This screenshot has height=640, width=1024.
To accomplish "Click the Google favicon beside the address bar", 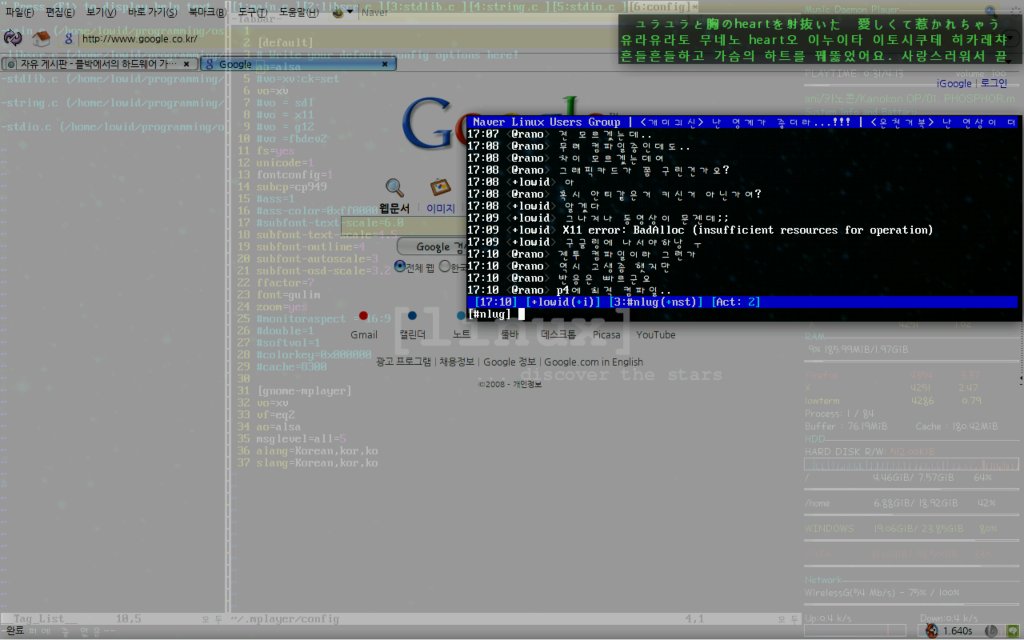I will (69, 39).
